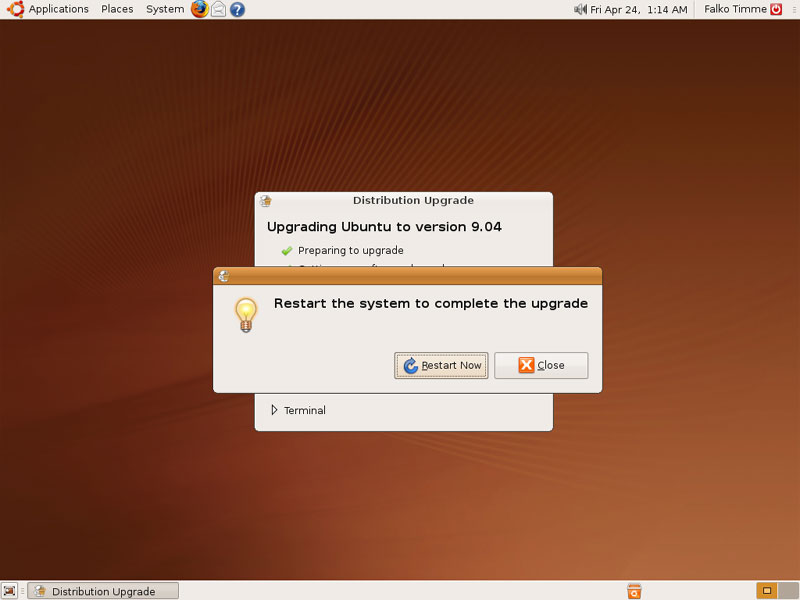Select Distribution Upgrade taskbar entry

coord(103,591)
